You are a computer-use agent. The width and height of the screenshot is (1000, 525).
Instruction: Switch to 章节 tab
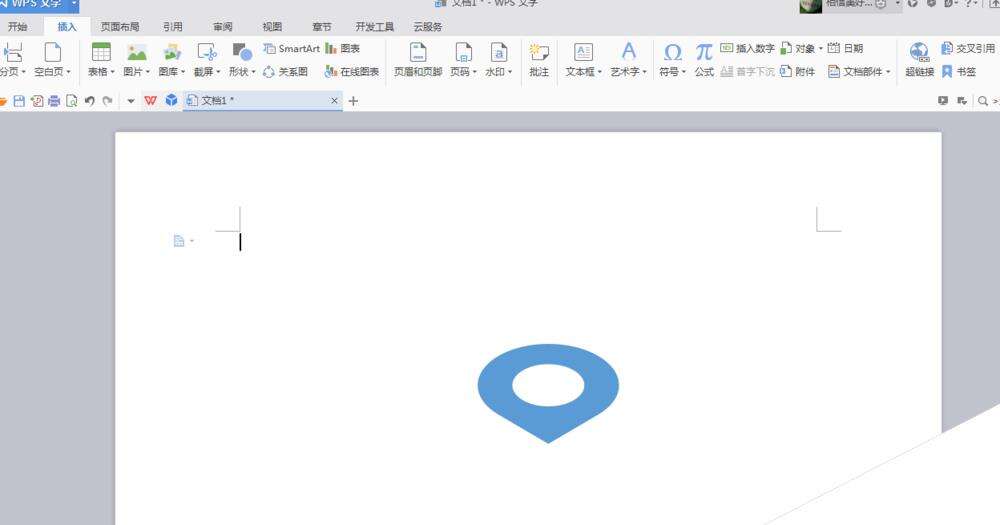coord(321,26)
